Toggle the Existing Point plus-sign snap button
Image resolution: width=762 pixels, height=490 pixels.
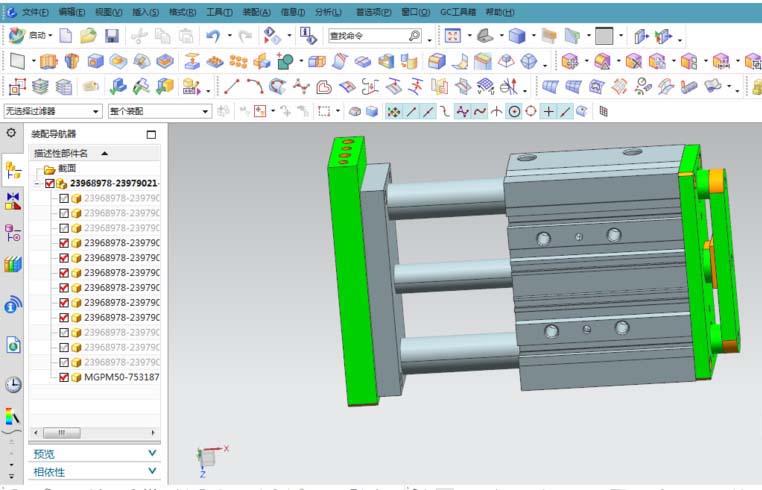tap(548, 112)
